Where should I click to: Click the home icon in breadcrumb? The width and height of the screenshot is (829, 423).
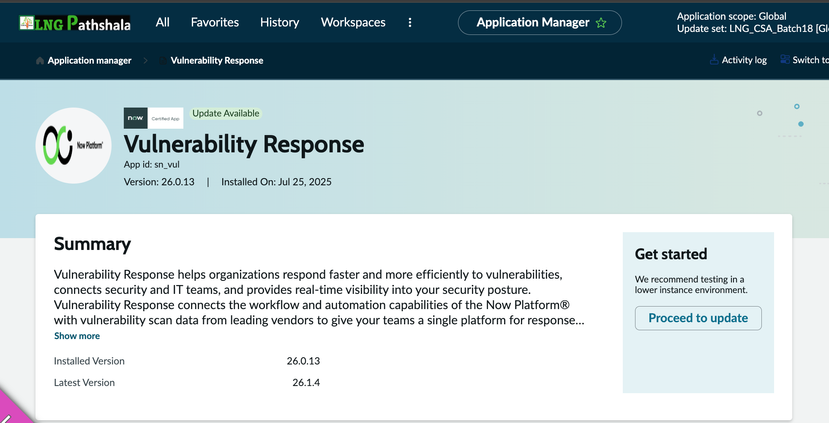point(40,61)
